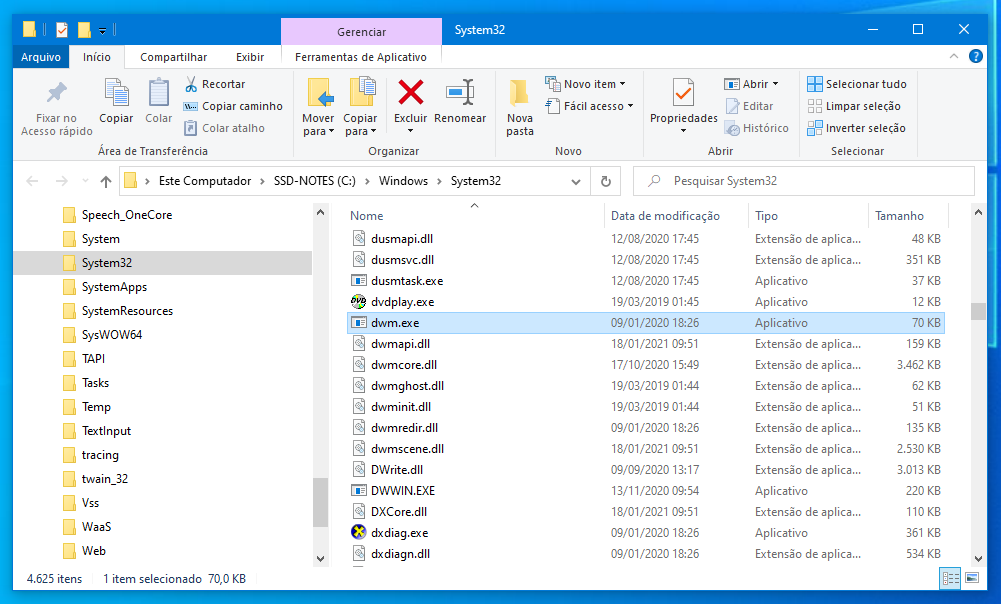Click Selecionar tudo

point(857,84)
